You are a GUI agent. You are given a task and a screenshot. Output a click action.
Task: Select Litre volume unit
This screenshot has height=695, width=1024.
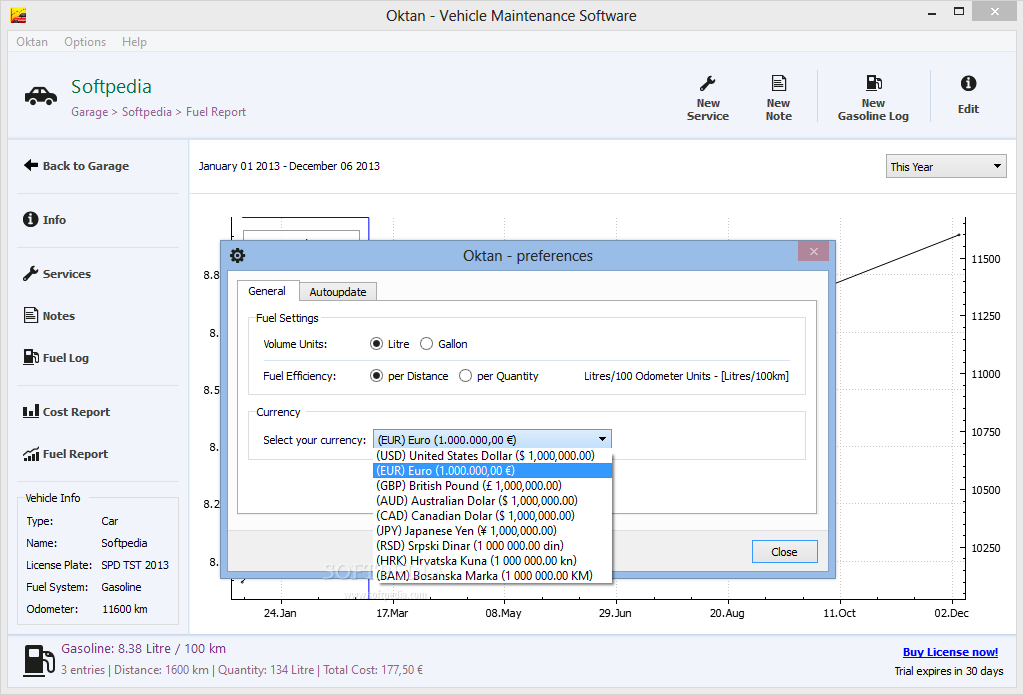(x=376, y=344)
